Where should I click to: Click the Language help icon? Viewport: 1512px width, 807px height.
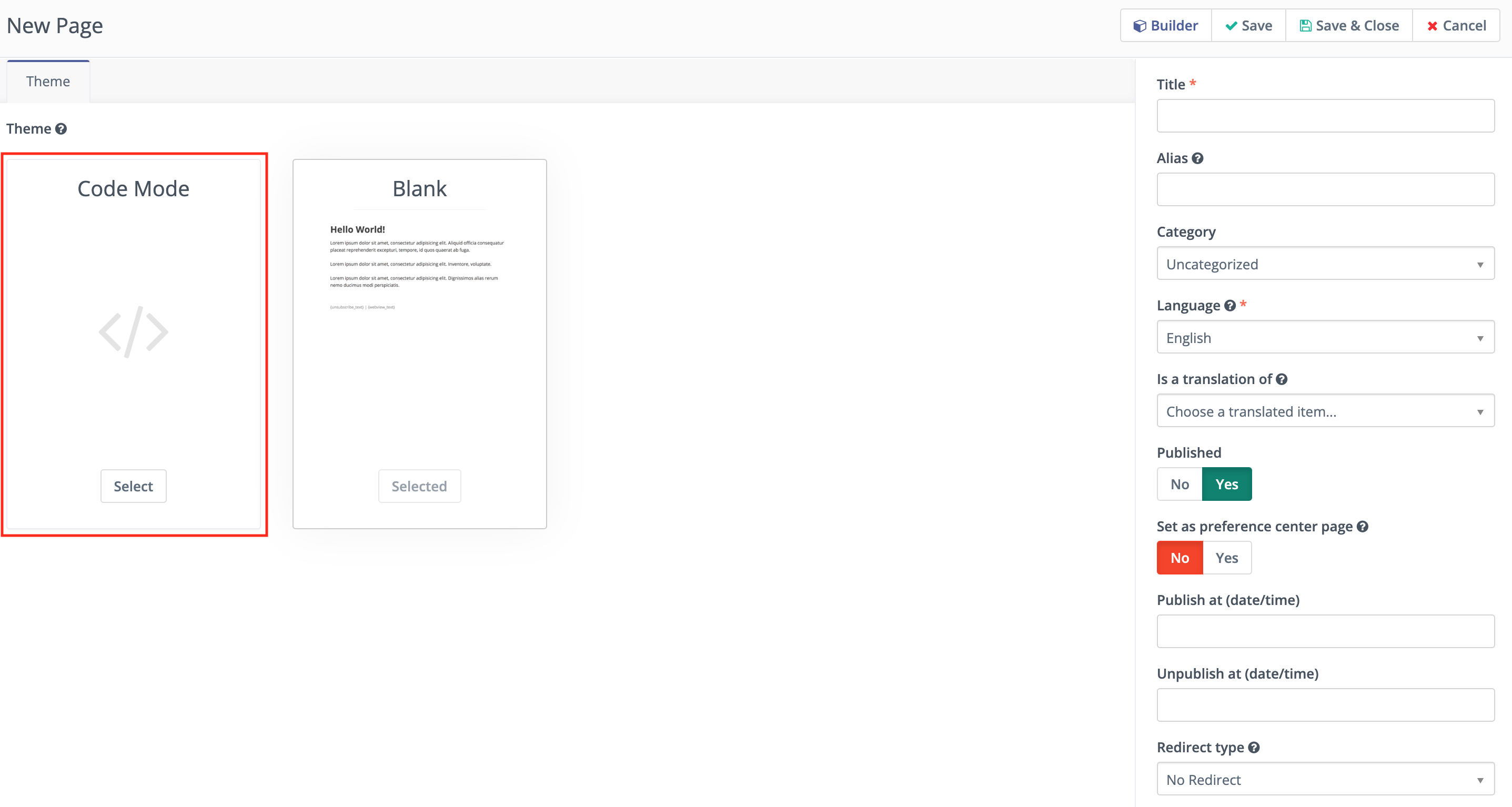[1229, 305]
